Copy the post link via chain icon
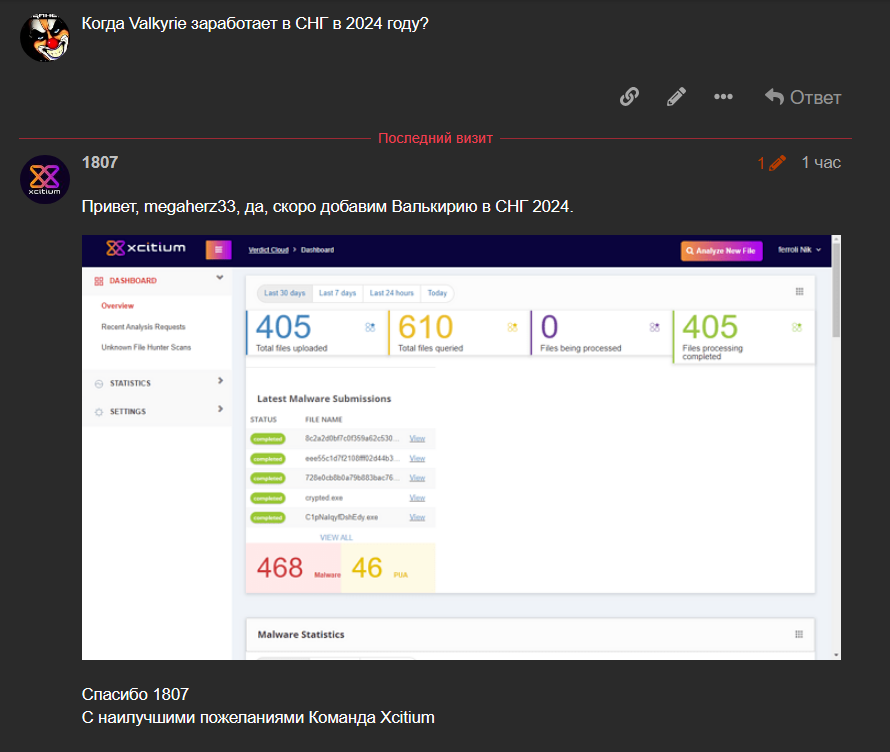The width and height of the screenshot is (890, 752). coord(629,96)
